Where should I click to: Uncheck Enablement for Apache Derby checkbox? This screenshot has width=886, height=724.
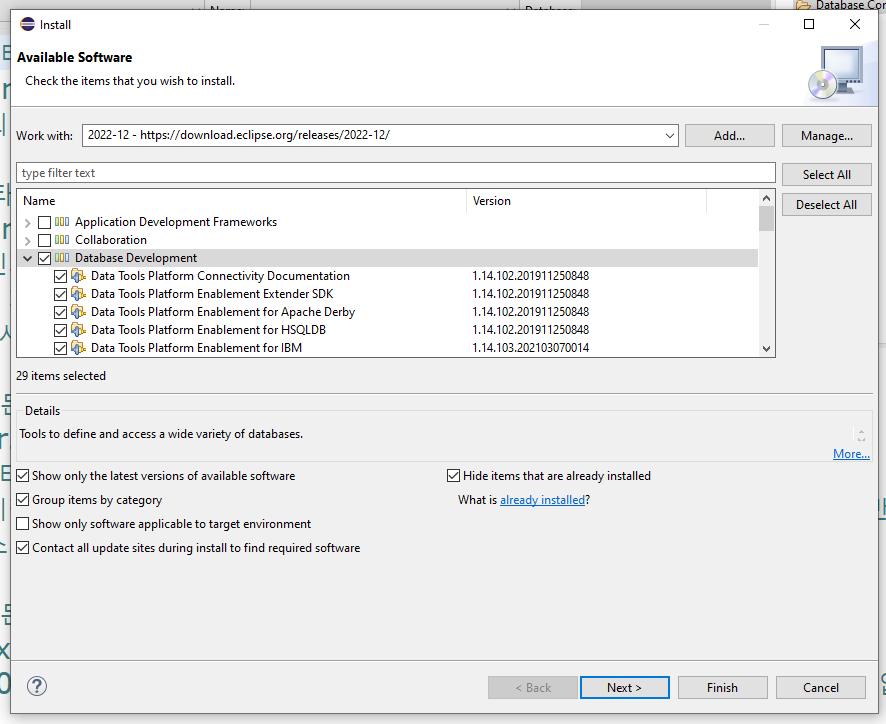click(x=60, y=313)
